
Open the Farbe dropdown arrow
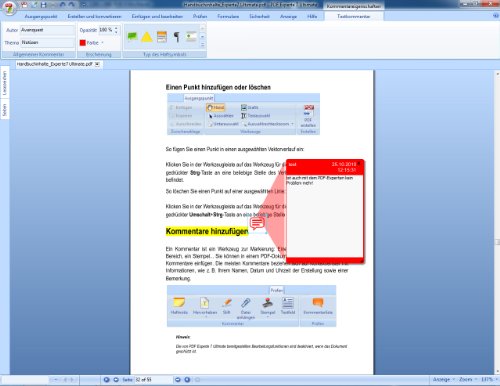tap(102, 43)
